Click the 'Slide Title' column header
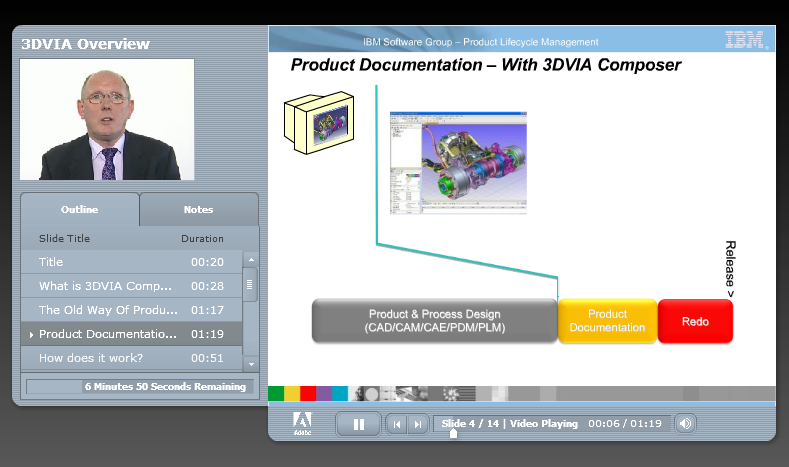This screenshot has height=467, width=789. click(64, 239)
